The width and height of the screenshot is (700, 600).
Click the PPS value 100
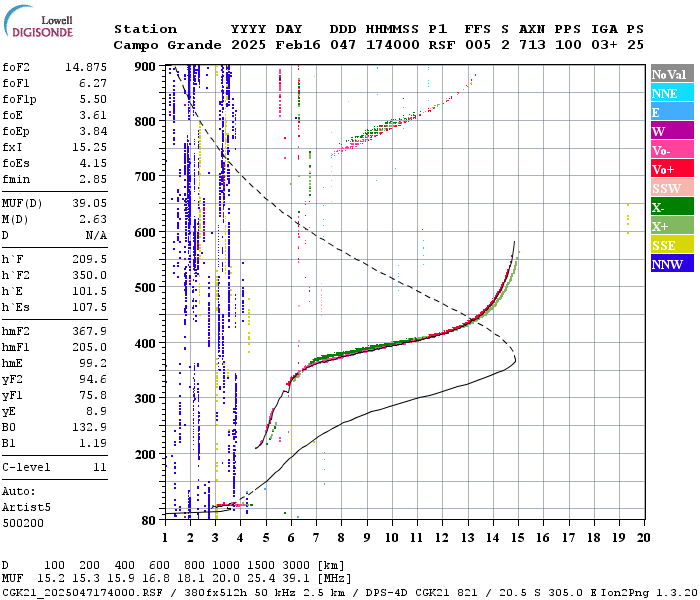[x=568, y=45]
